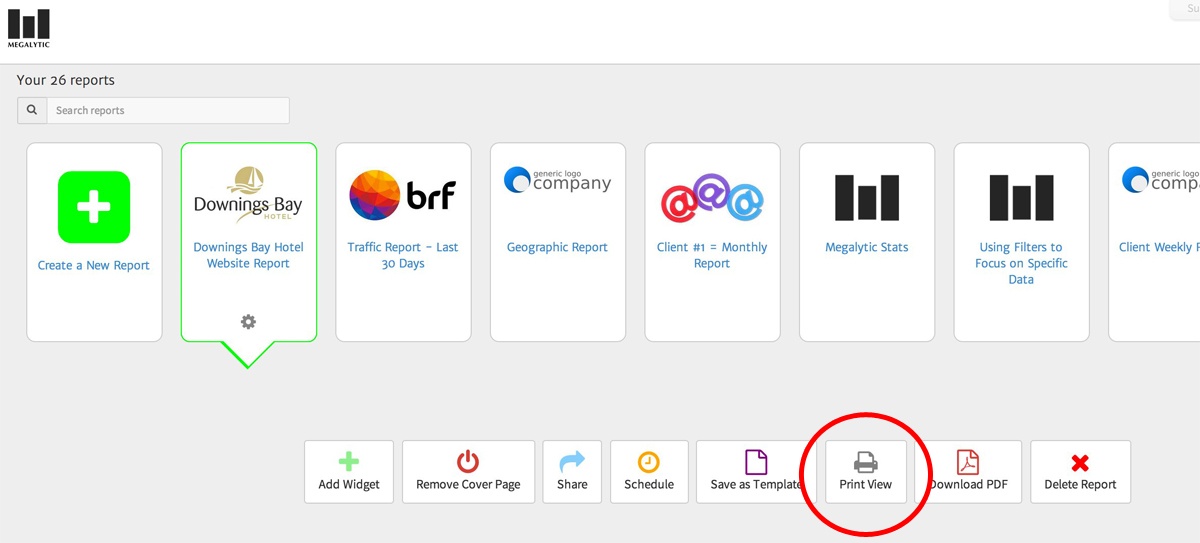This screenshot has height=543, width=1200.
Task: Click the generic logo company thumbnail for Geographic Report
Action: 558,180
